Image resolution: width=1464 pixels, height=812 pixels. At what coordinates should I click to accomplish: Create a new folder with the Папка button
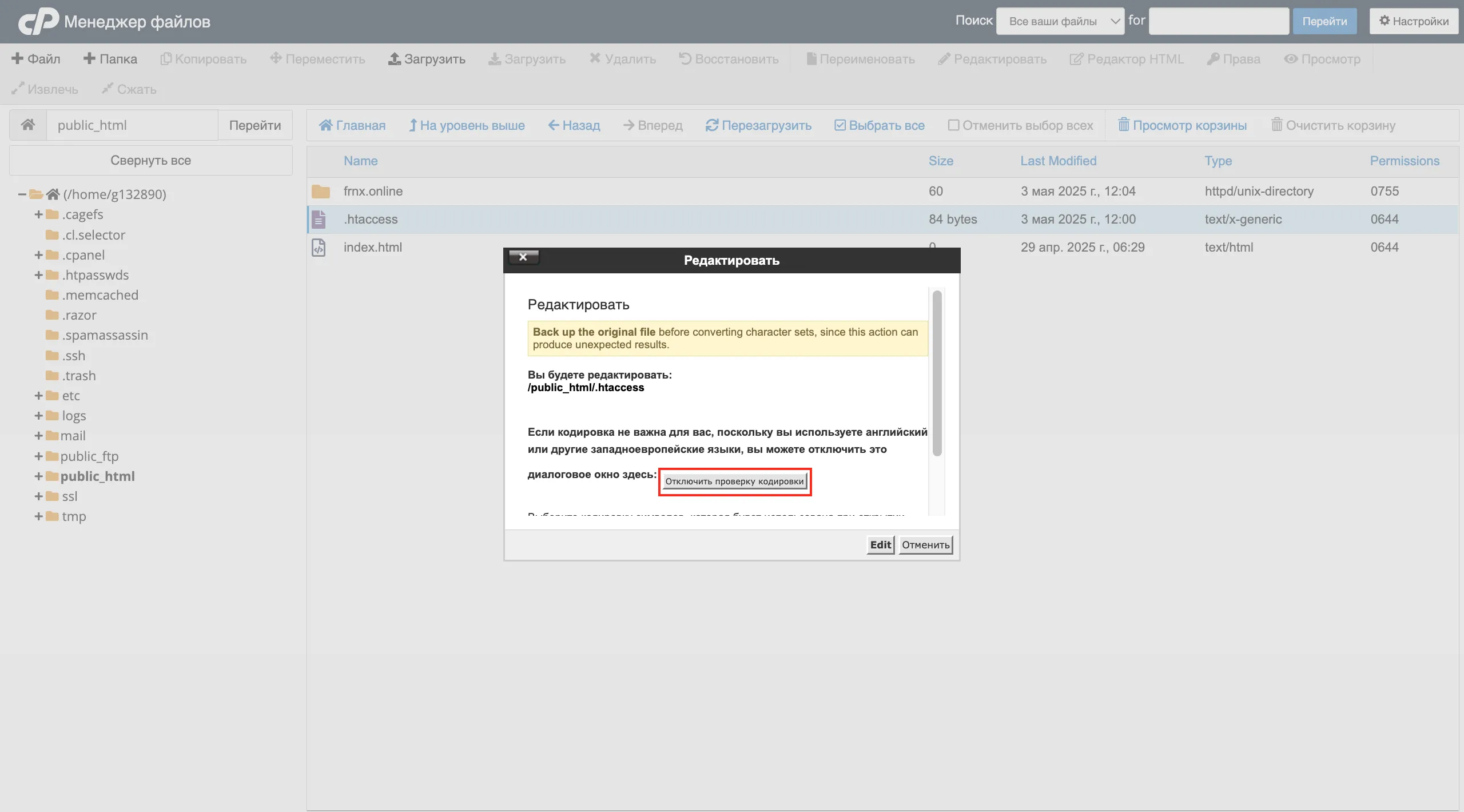[x=110, y=59]
